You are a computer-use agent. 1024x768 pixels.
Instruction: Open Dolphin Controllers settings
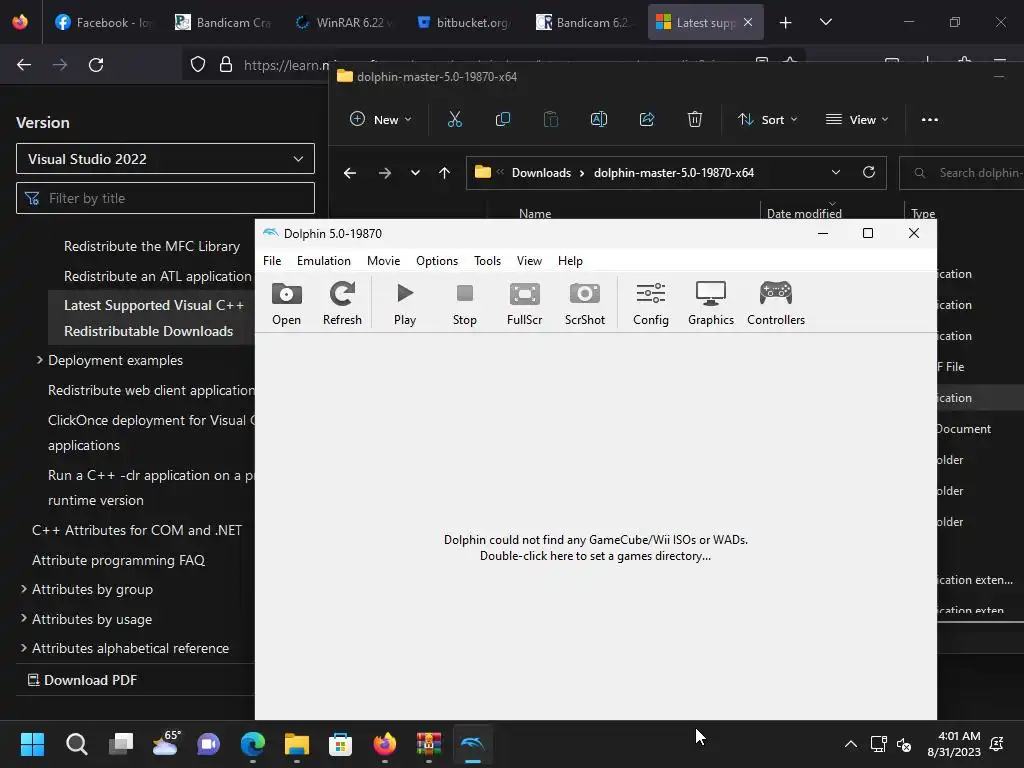tap(776, 304)
